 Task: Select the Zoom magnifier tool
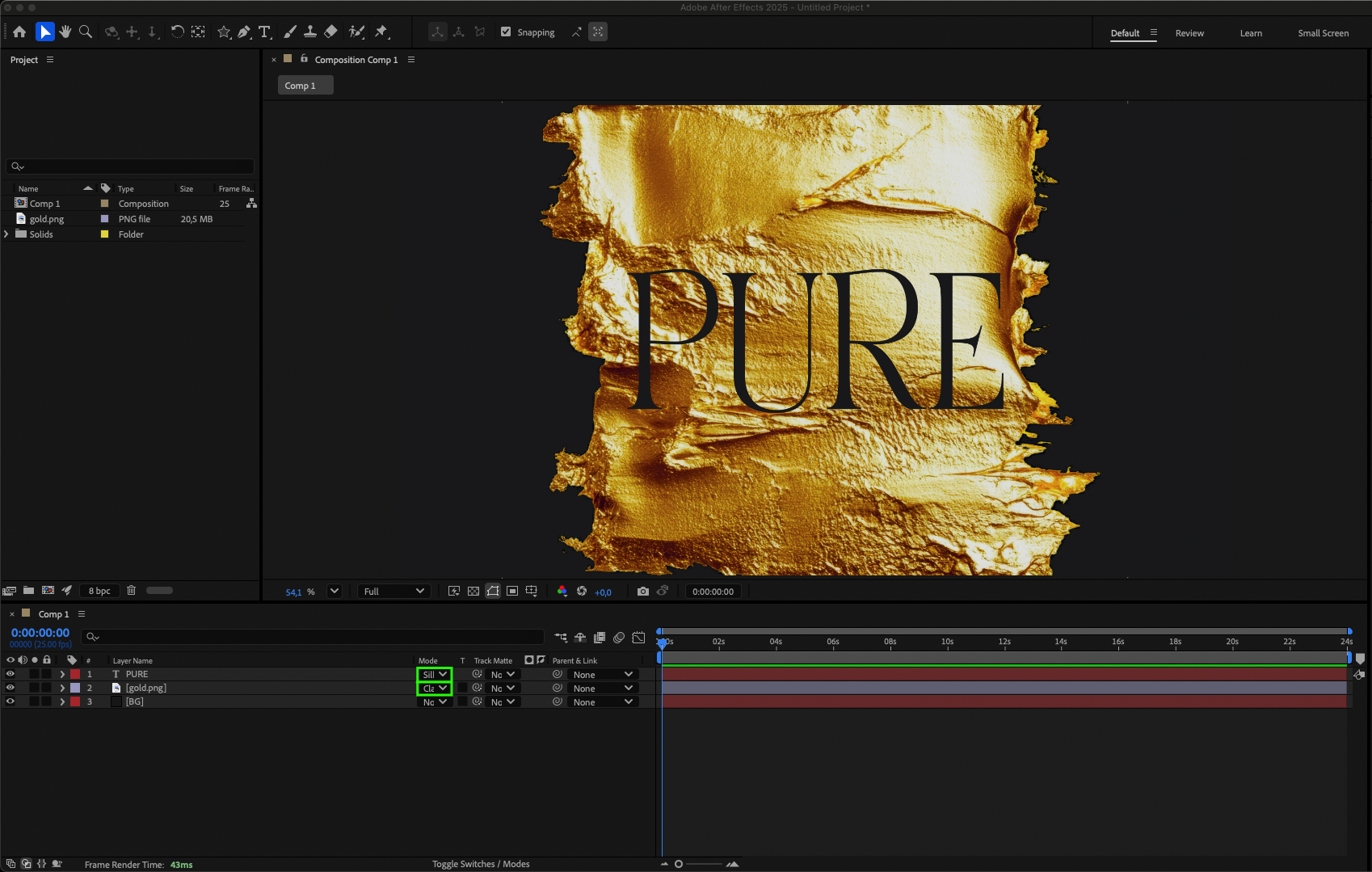click(x=86, y=32)
